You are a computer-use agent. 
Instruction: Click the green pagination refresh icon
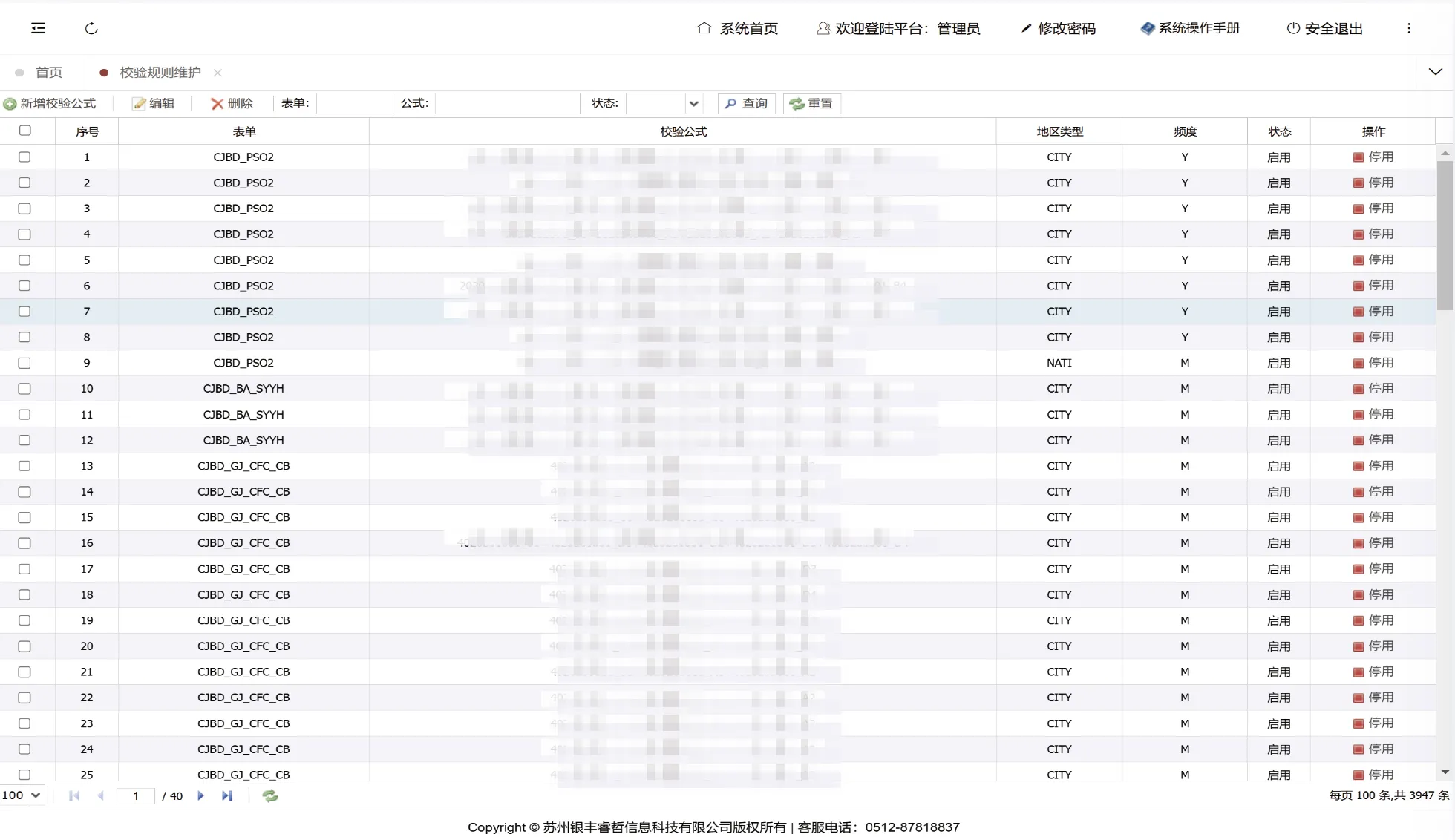(270, 795)
